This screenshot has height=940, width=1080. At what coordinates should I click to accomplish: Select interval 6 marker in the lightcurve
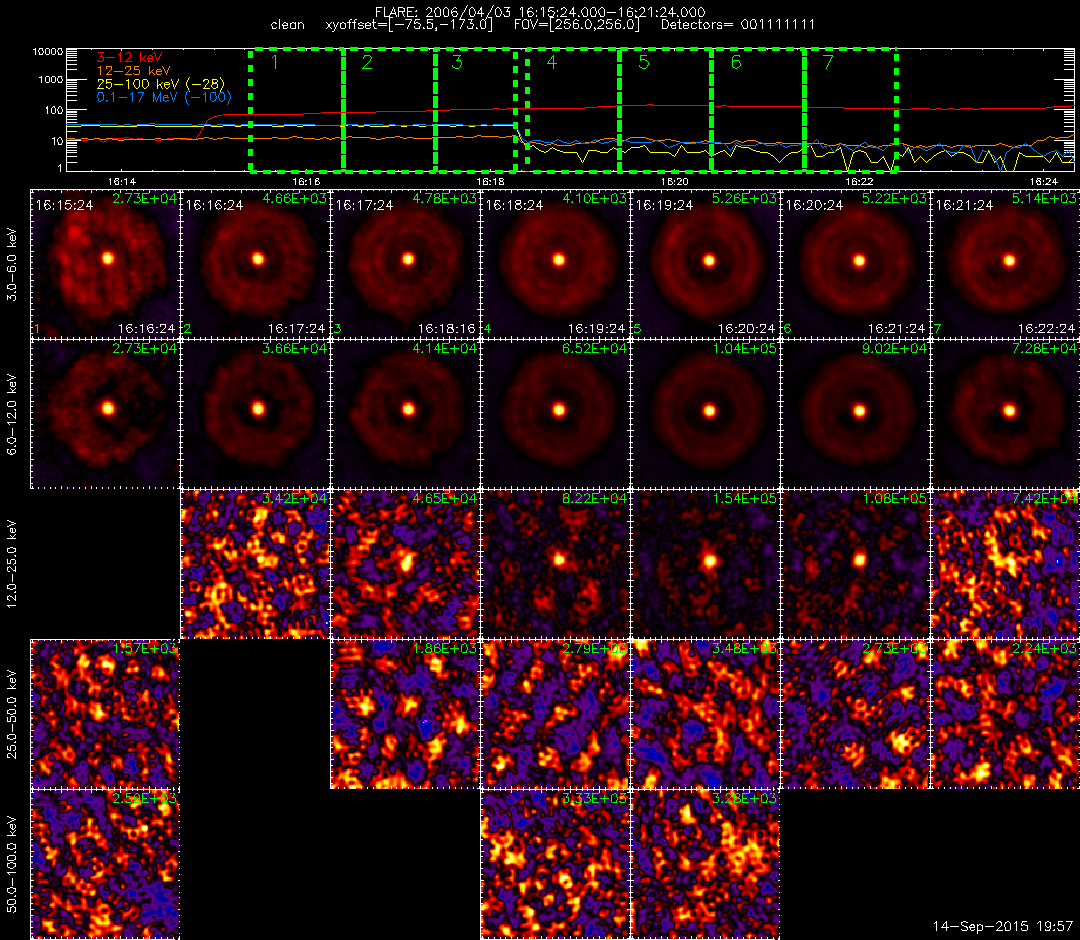(x=736, y=63)
